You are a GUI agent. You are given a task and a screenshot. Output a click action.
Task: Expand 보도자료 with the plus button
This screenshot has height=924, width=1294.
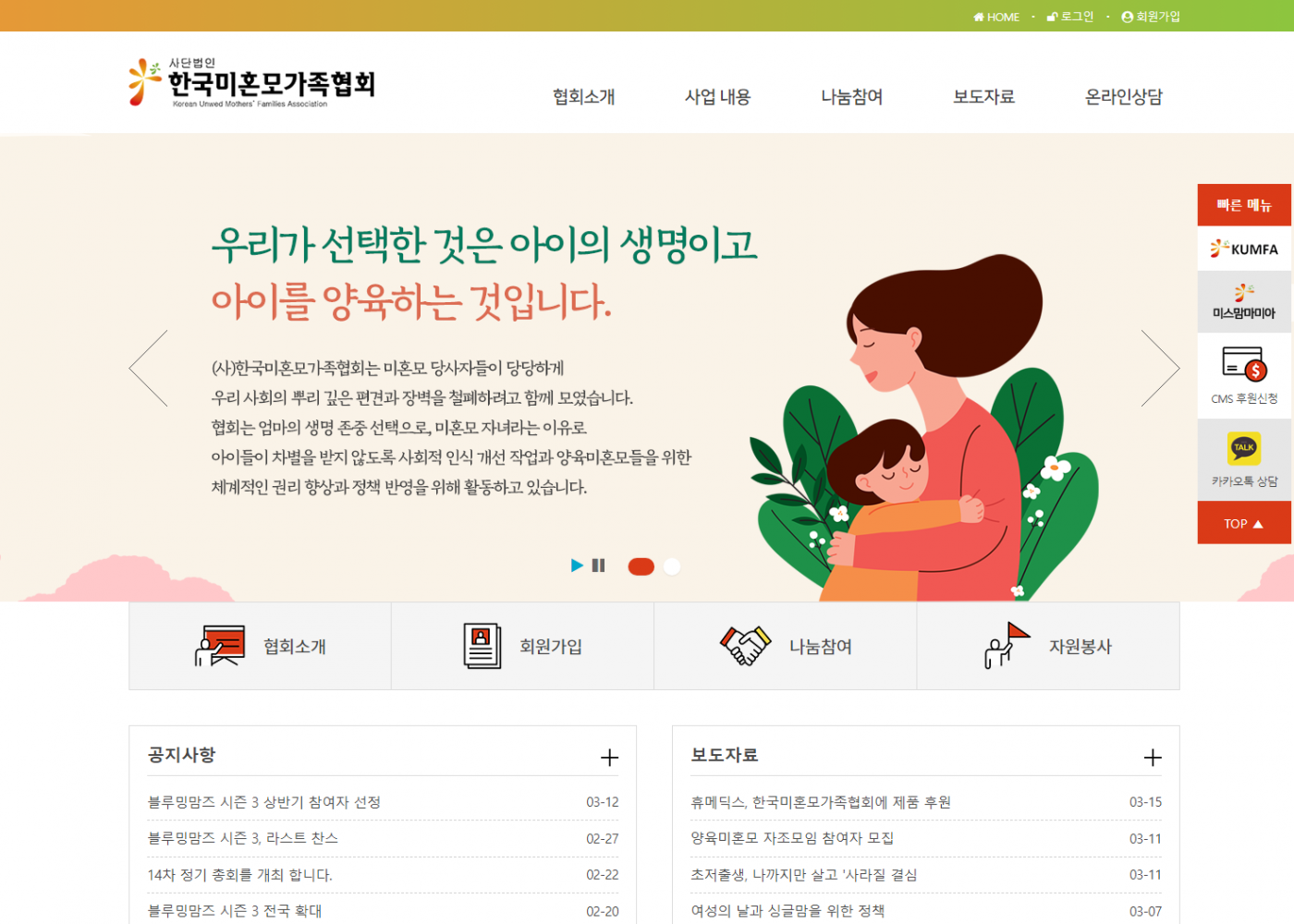(1153, 758)
